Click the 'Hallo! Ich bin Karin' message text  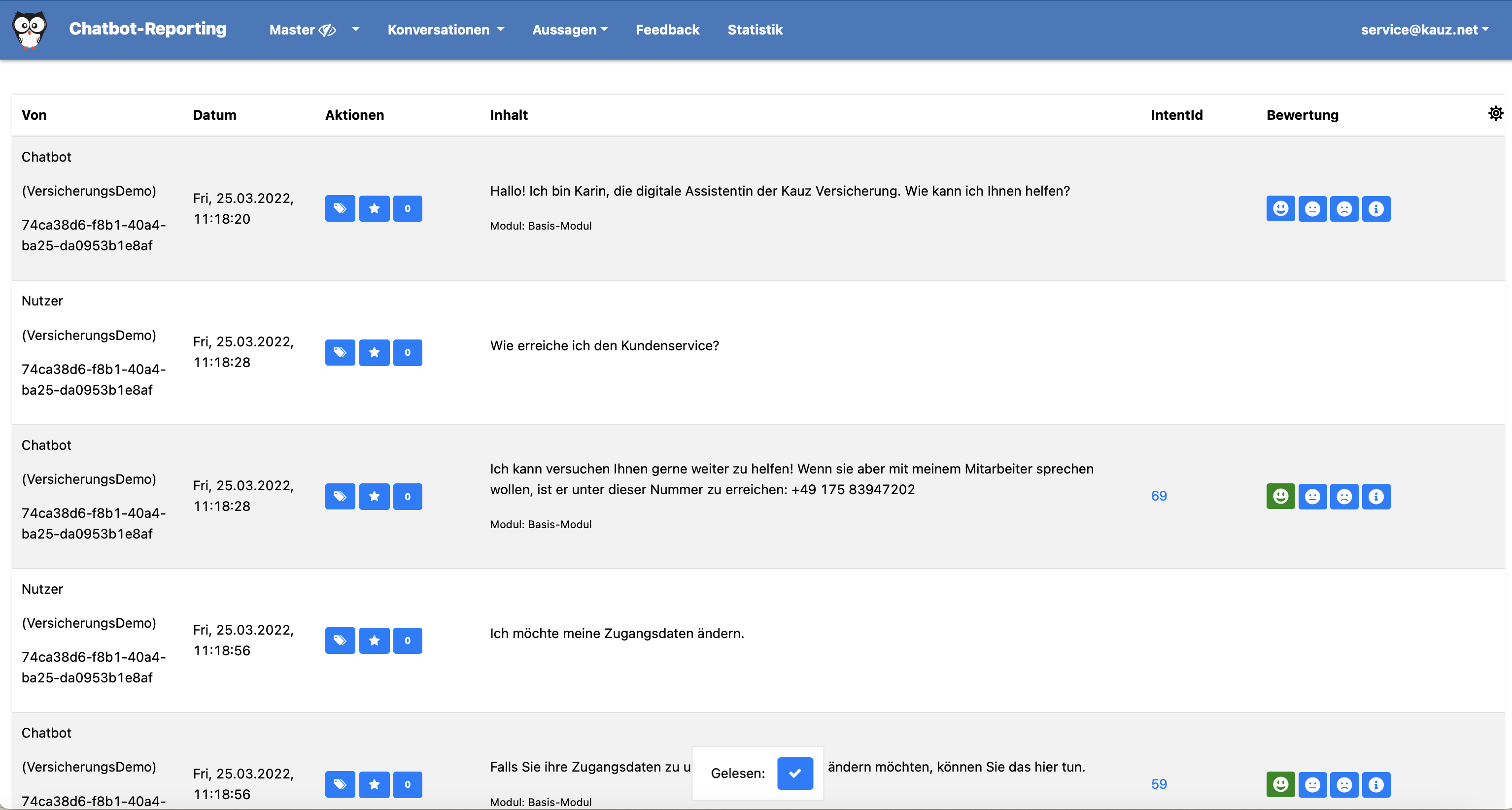tap(780, 191)
